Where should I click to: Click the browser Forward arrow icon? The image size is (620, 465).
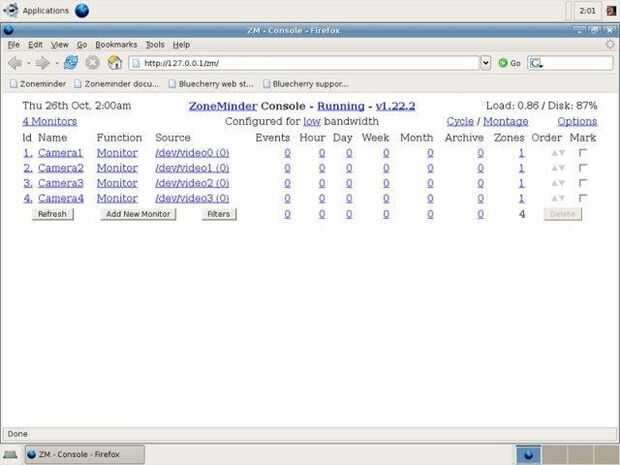coord(42,63)
